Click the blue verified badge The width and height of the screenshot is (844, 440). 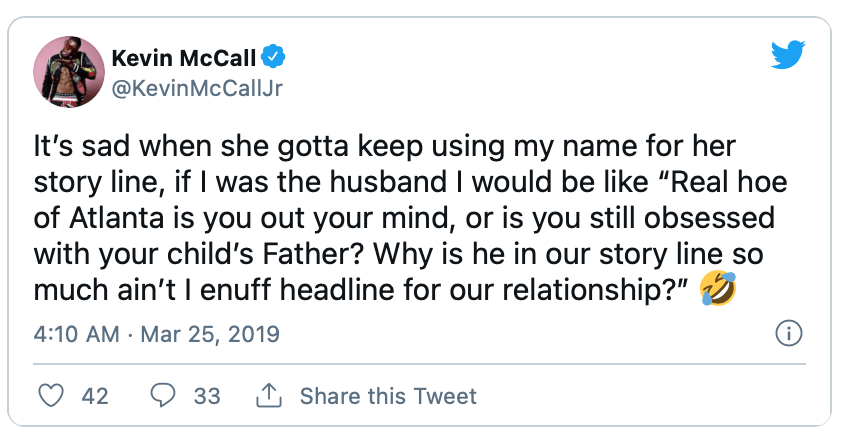(273, 57)
